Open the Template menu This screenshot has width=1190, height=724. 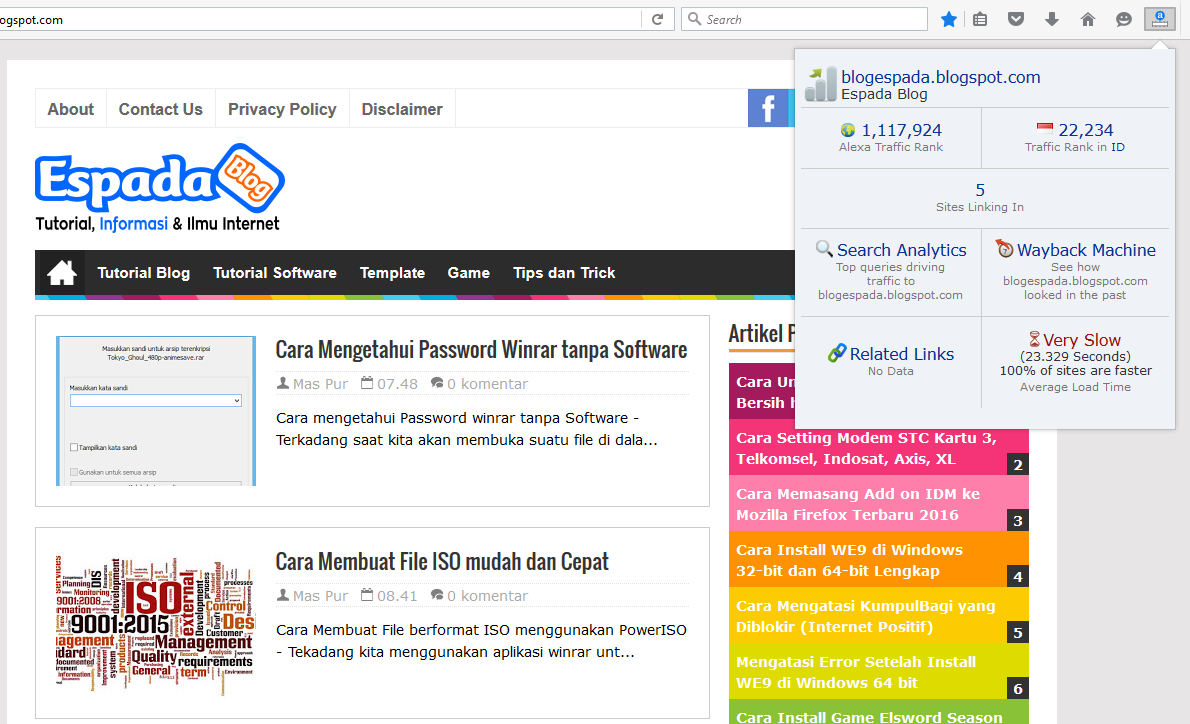(392, 272)
